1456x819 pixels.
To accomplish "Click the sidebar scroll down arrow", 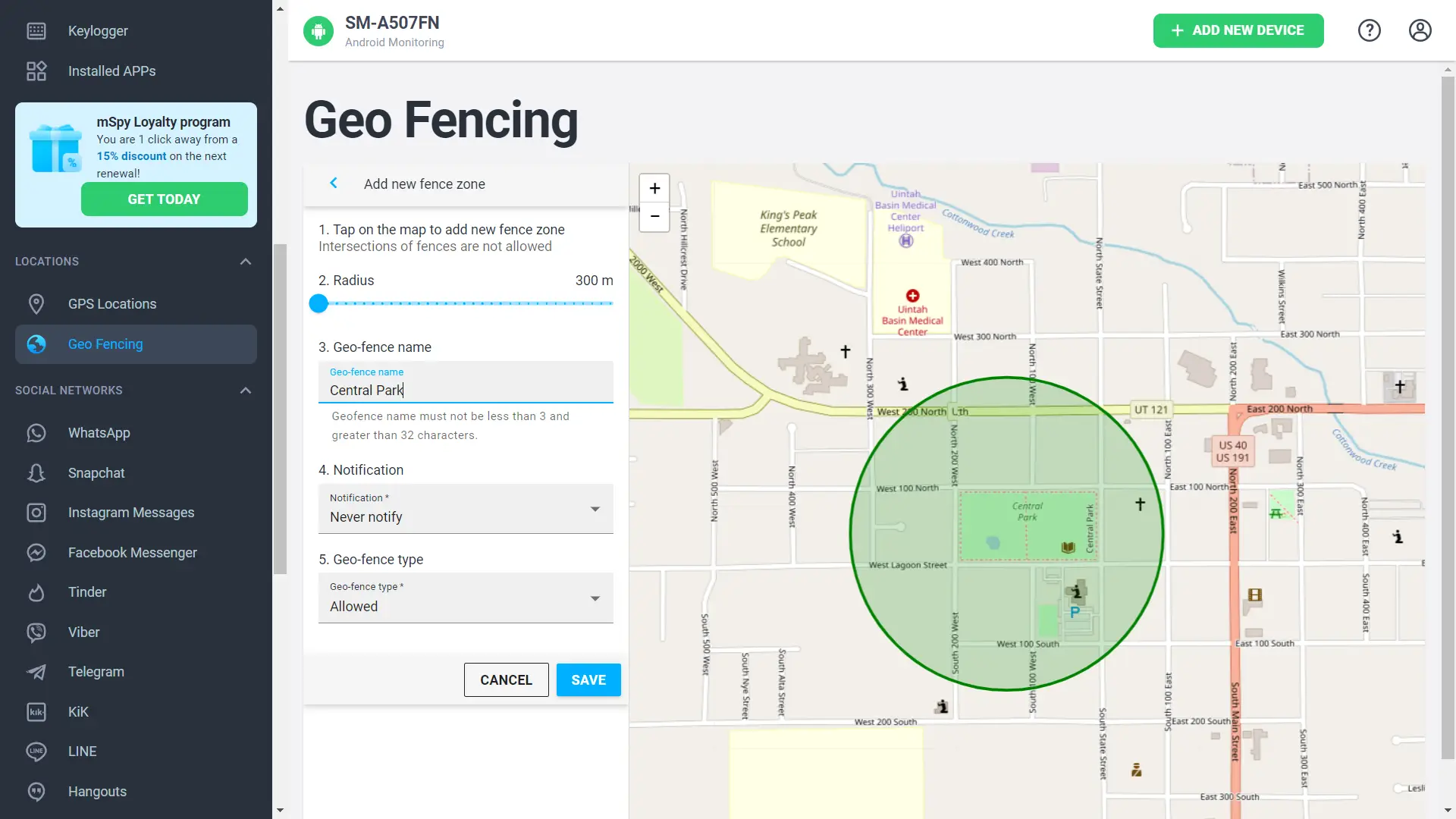I will (280, 811).
